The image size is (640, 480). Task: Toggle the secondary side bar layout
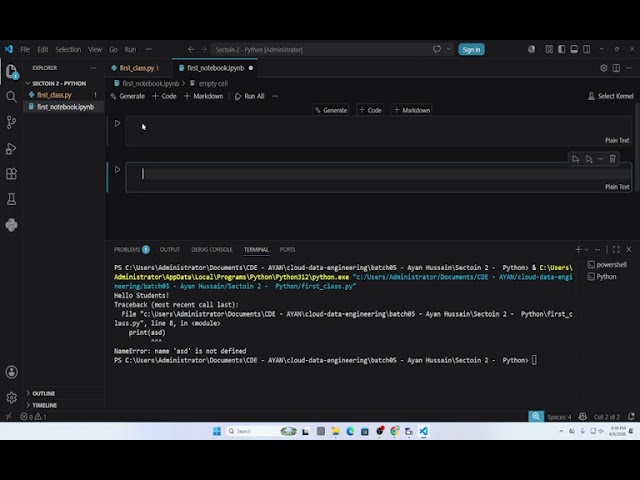coord(587,49)
